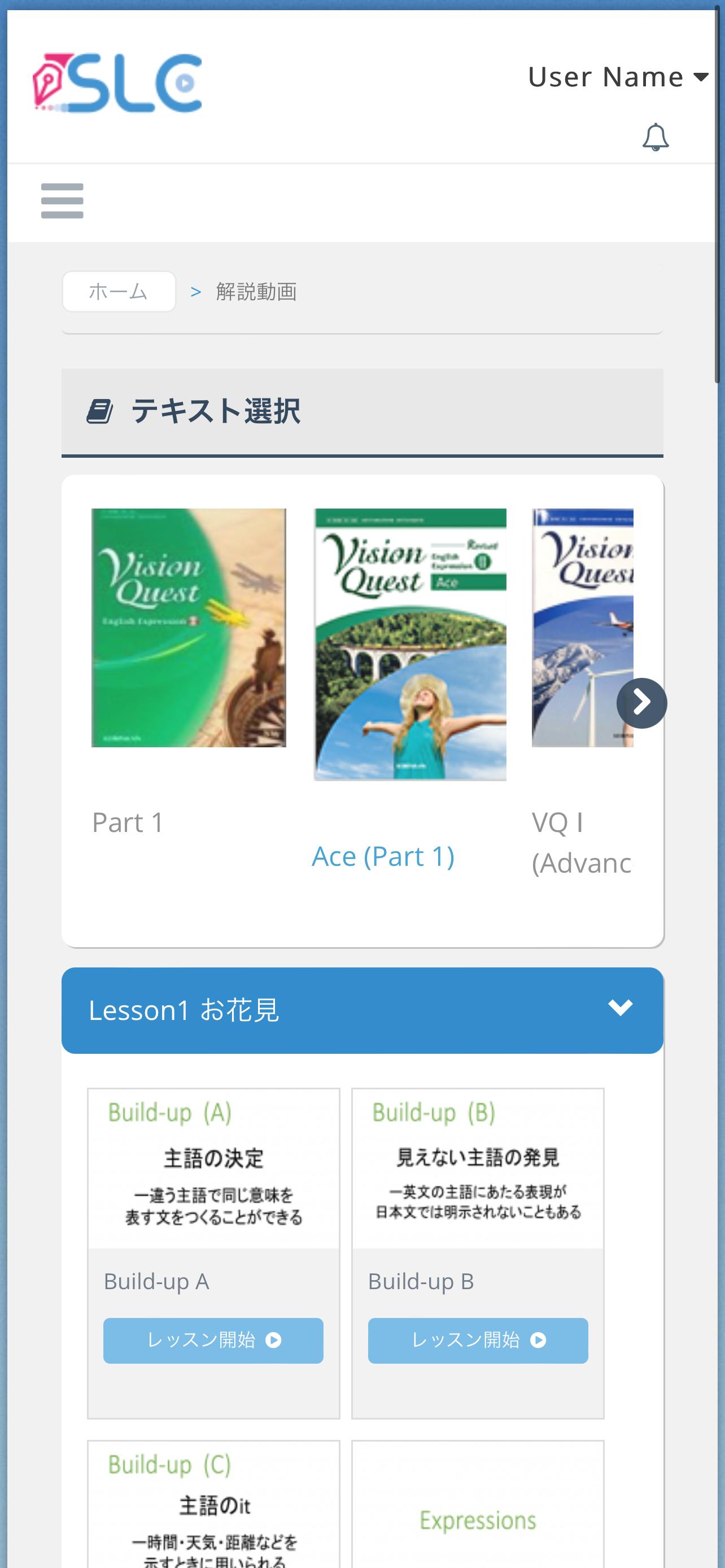Open the User Name dropdown

[618, 77]
